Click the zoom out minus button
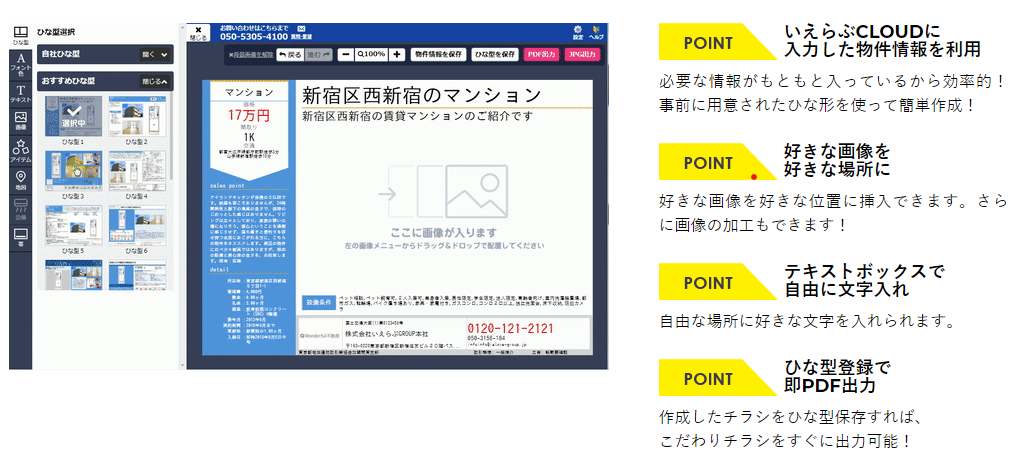The image size is (1021, 463). pos(345,54)
